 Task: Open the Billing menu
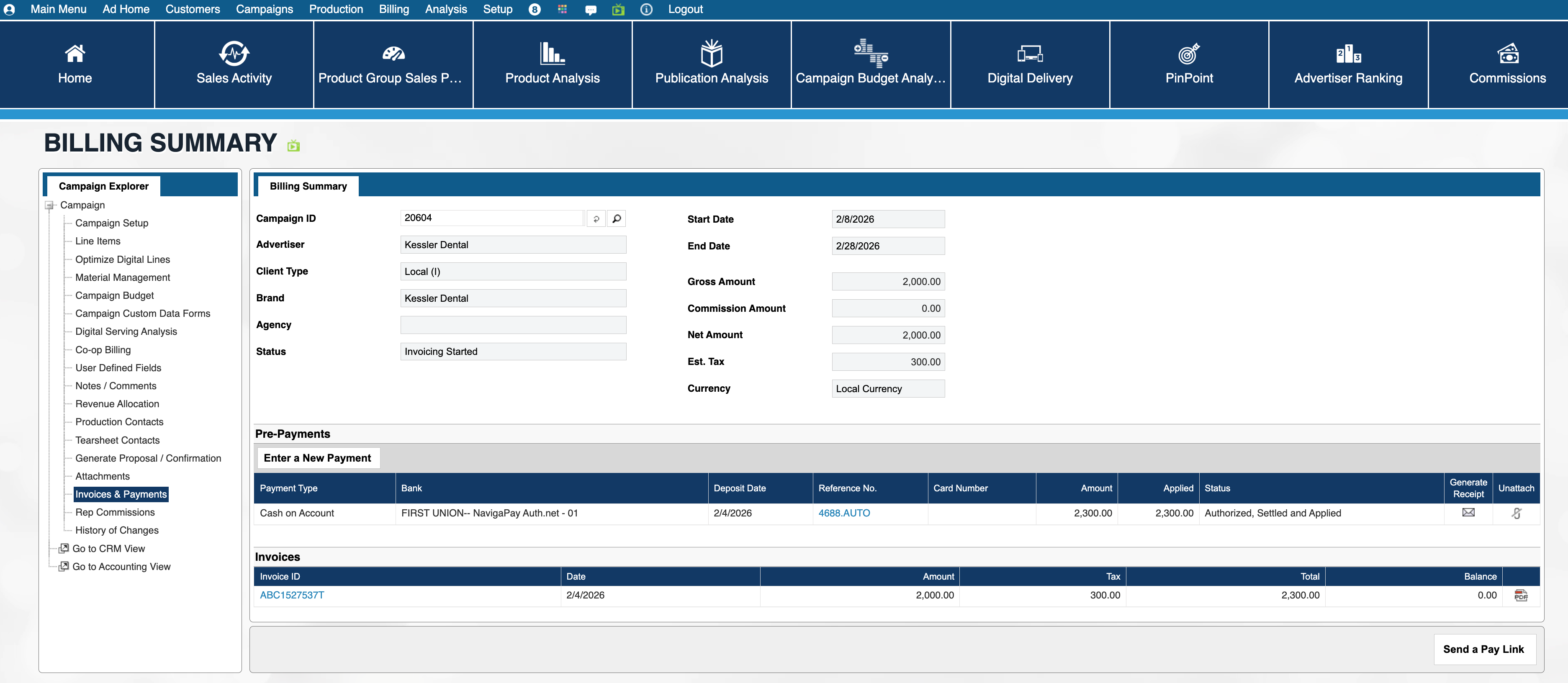pos(393,9)
